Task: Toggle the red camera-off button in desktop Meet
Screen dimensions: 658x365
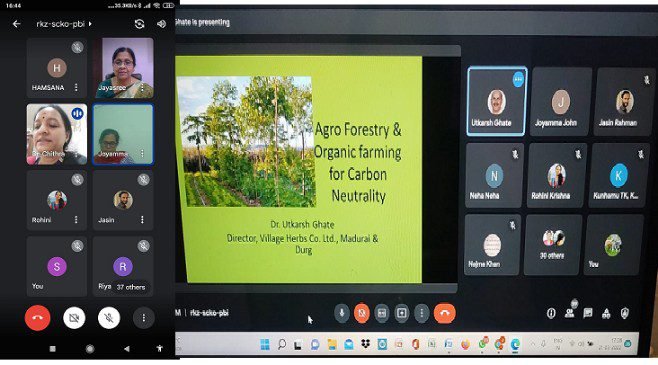Action: [362, 313]
